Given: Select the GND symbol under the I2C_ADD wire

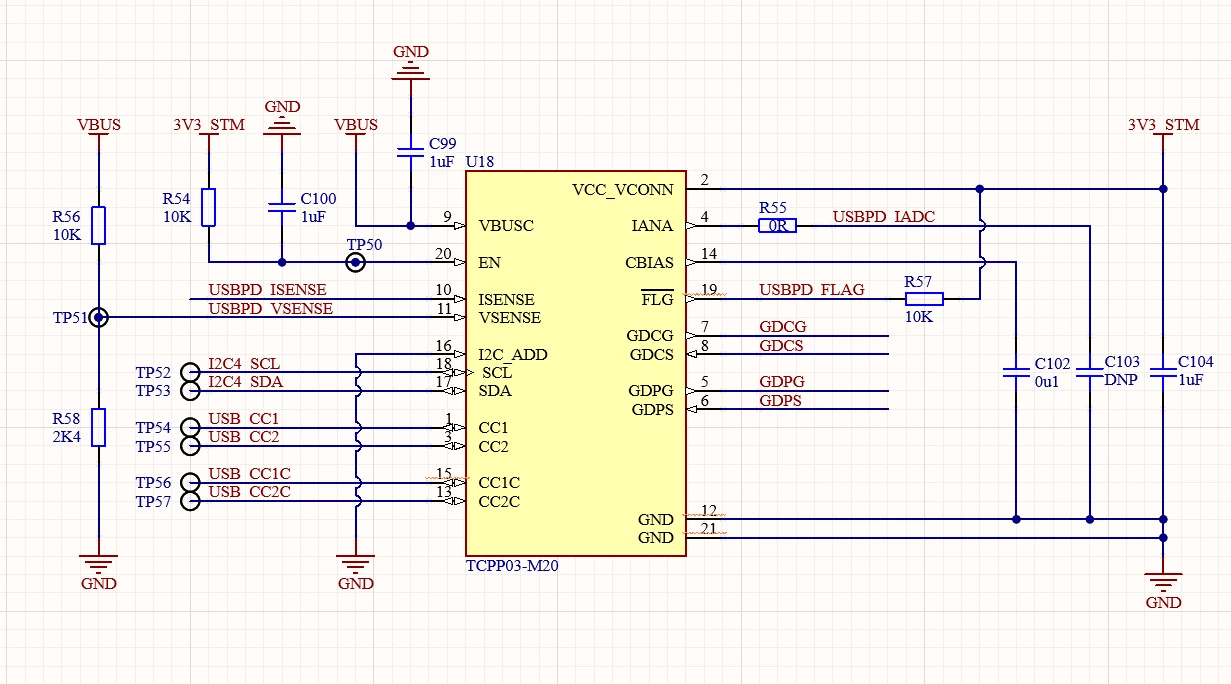Looking at the screenshot, I should [355, 573].
